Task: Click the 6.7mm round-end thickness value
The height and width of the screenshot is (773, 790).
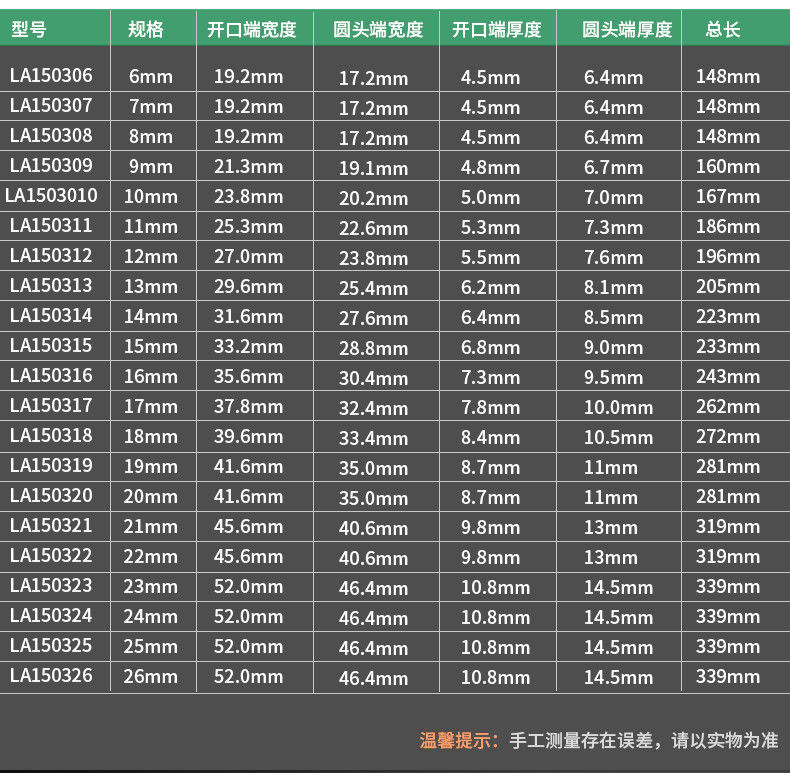Action: [x=614, y=167]
